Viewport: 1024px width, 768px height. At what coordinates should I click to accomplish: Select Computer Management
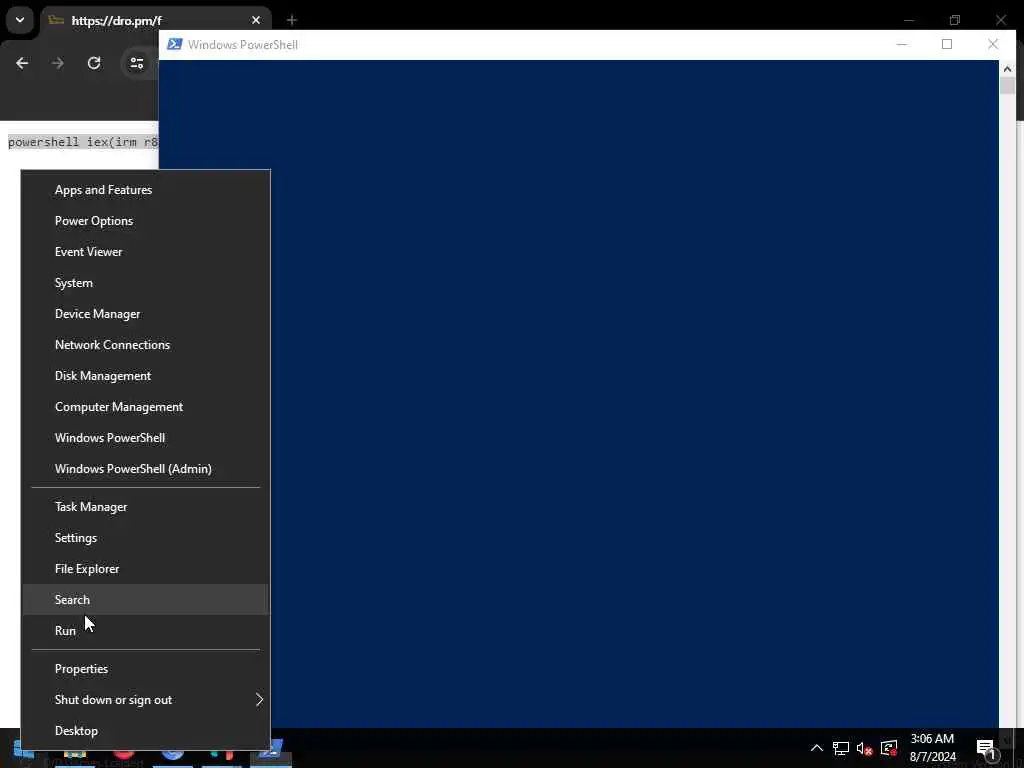[146, 407]
